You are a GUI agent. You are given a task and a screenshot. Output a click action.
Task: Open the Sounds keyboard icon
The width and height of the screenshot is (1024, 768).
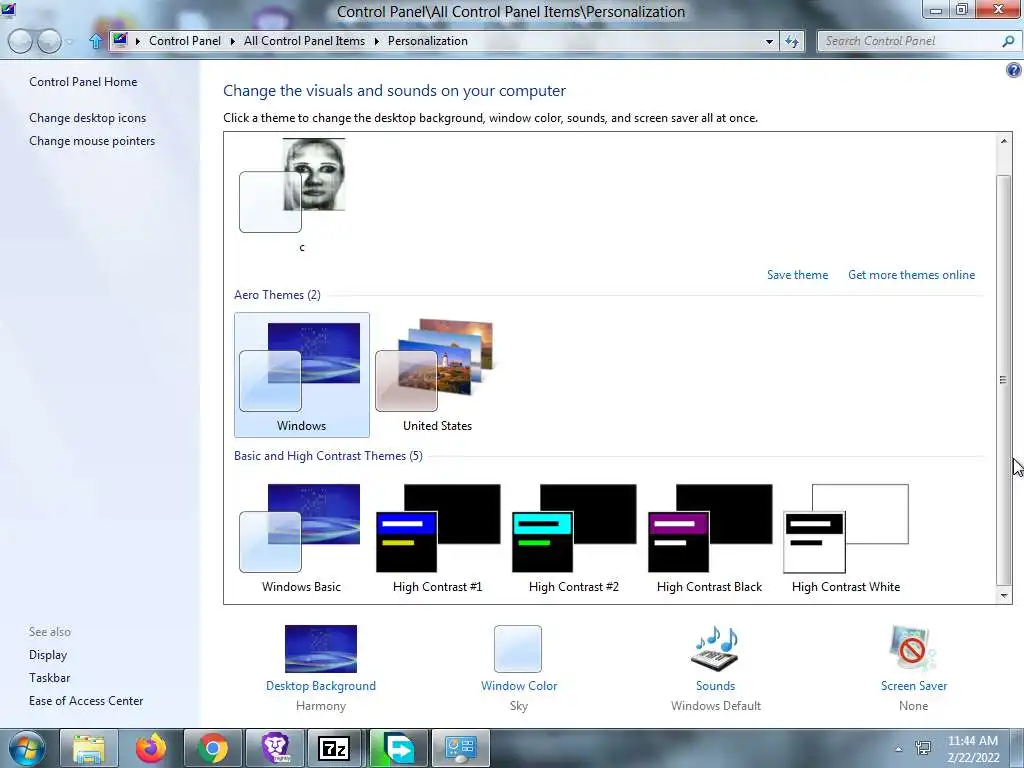[x=714, y=649]
